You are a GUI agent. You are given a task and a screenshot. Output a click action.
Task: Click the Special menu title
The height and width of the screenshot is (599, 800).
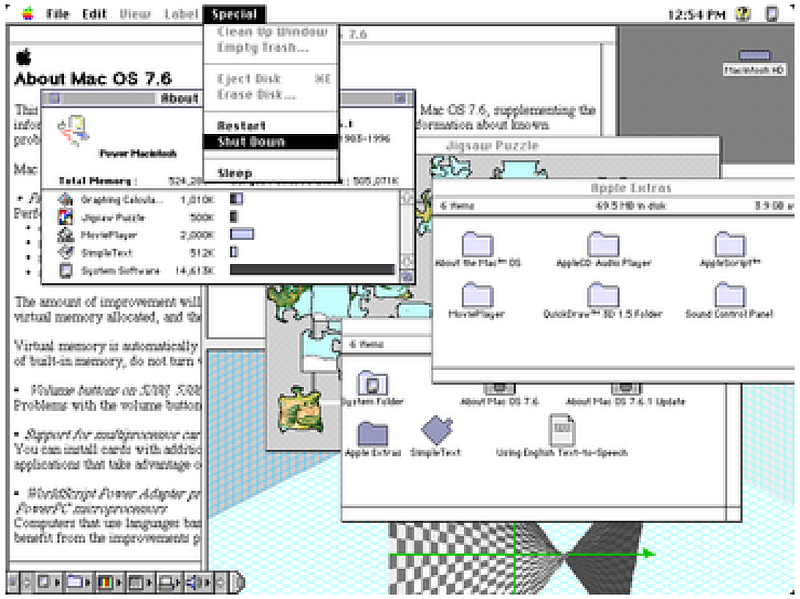[234, 14]
